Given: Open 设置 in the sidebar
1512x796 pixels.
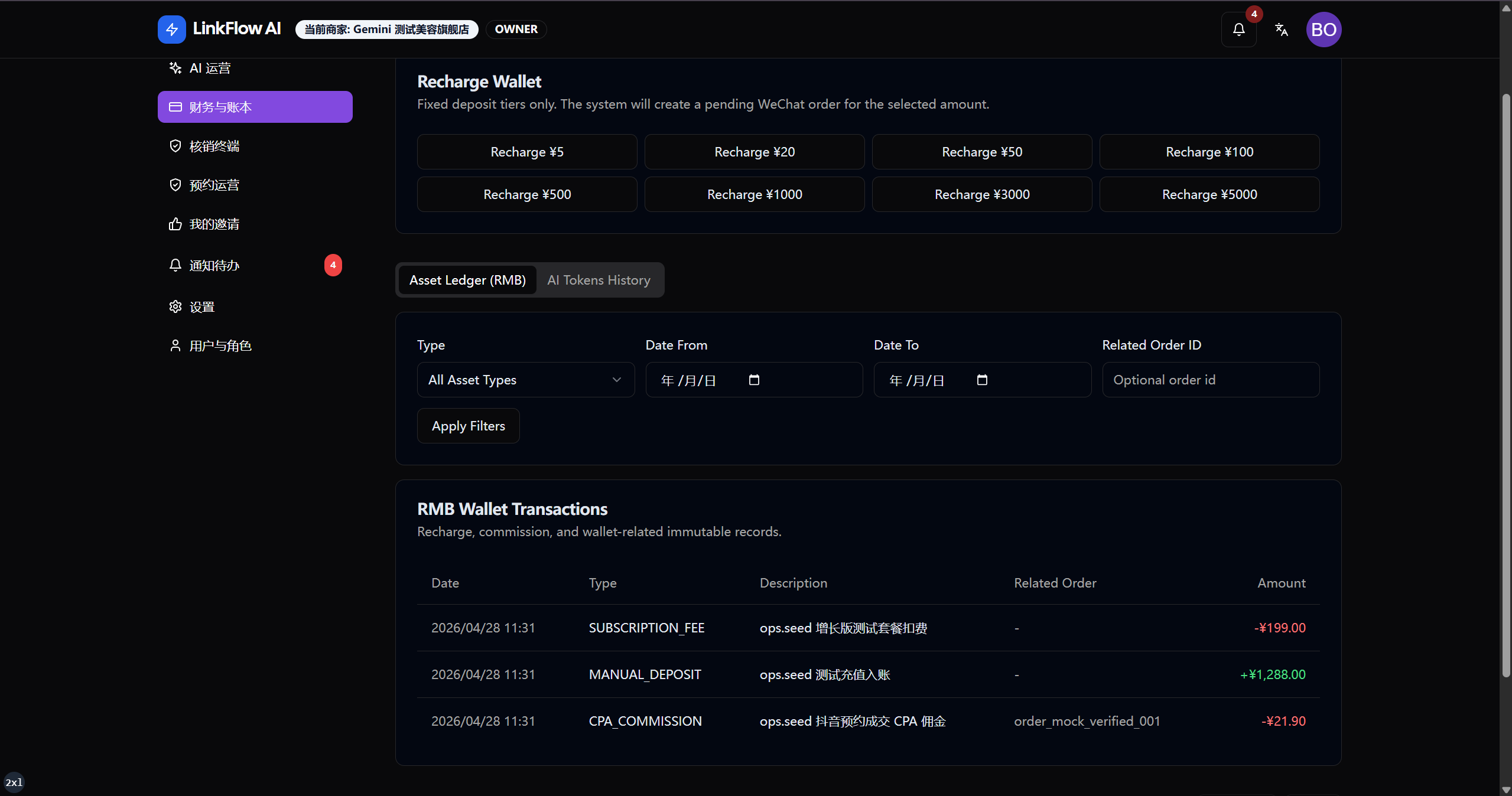Looking at the screenshot, I should 255,306.
